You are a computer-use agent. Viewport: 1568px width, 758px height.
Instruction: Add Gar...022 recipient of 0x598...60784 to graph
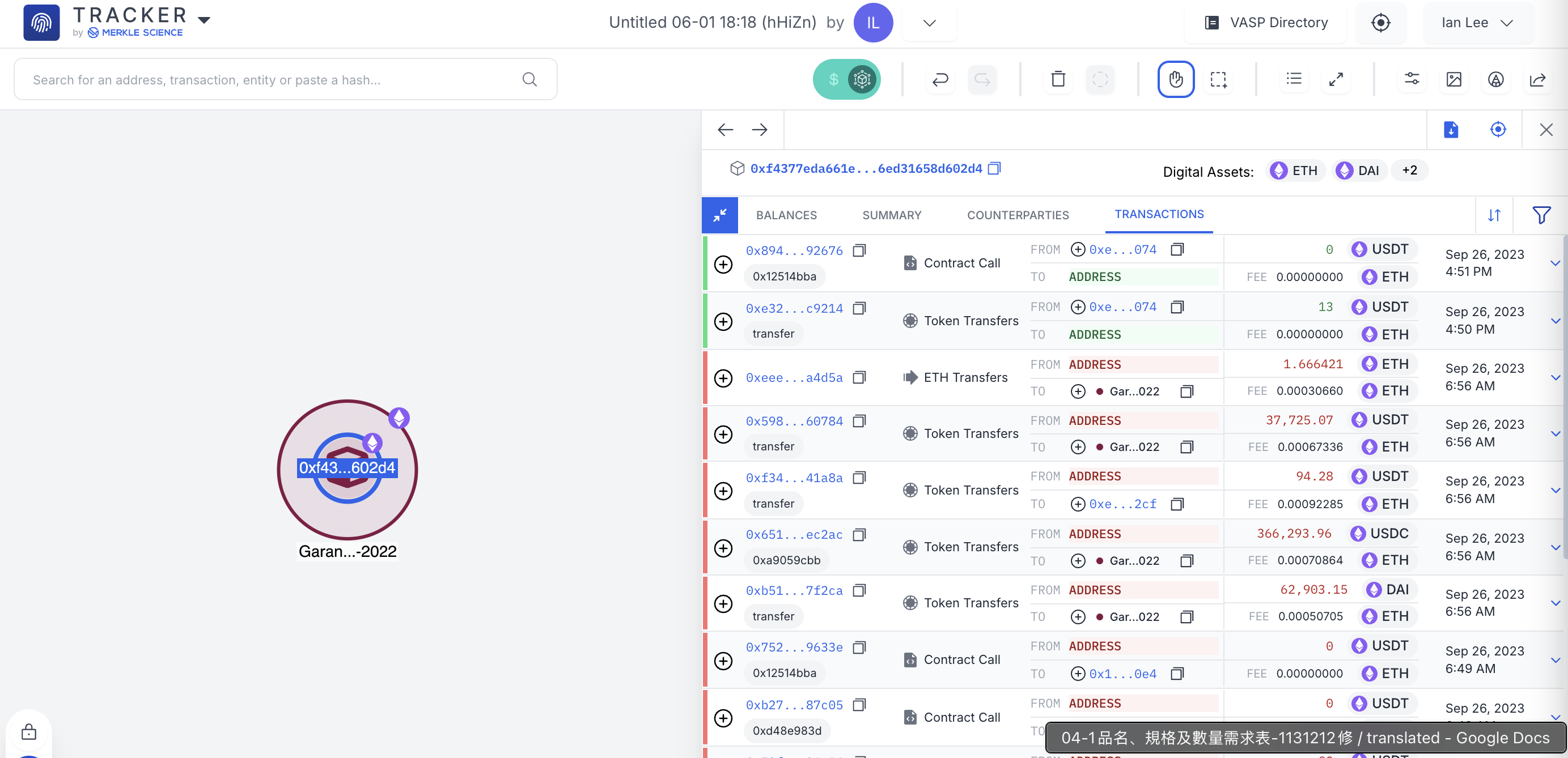pos(1078,447)
